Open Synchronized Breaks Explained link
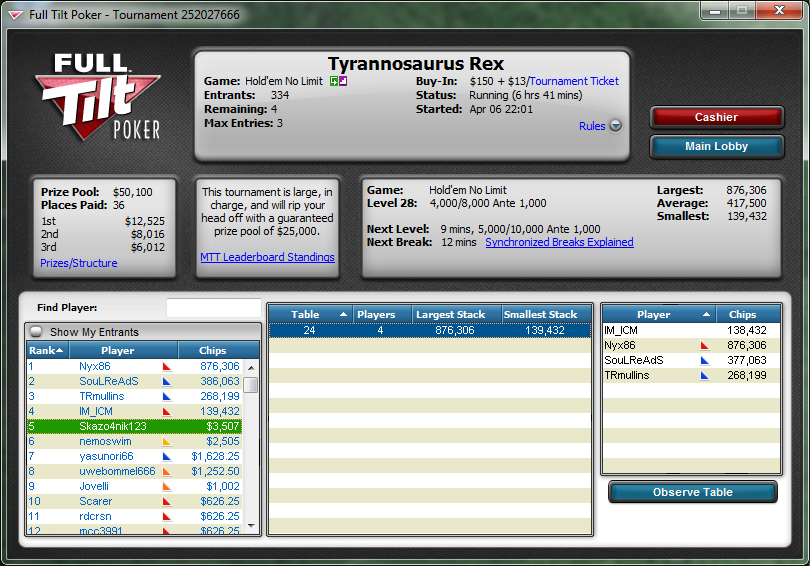This screenshot has width=810, height=566. pyautogui.click(x=559, y=242)
